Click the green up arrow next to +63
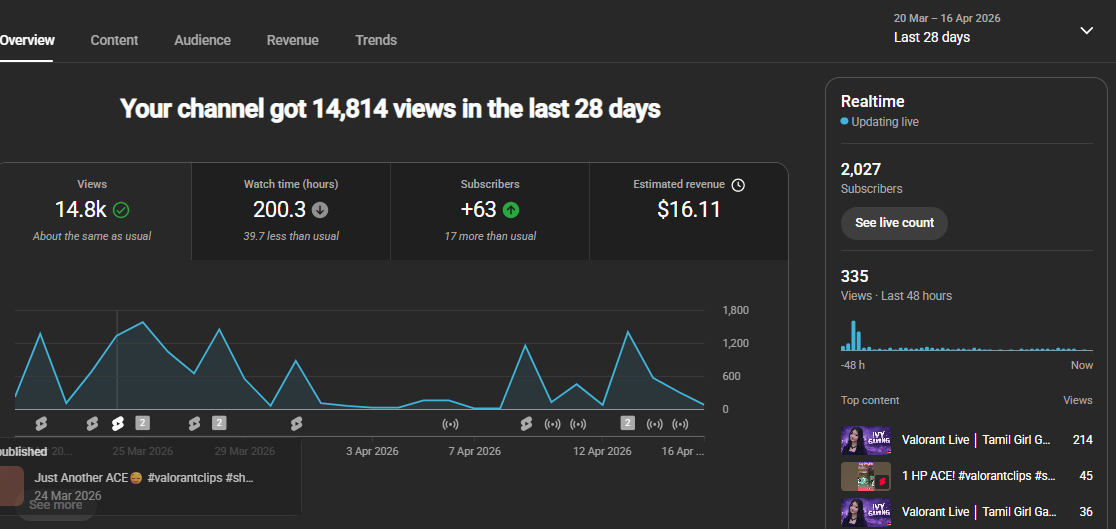1116x529 pixels. pyautogui.click(x=511, y=210)
